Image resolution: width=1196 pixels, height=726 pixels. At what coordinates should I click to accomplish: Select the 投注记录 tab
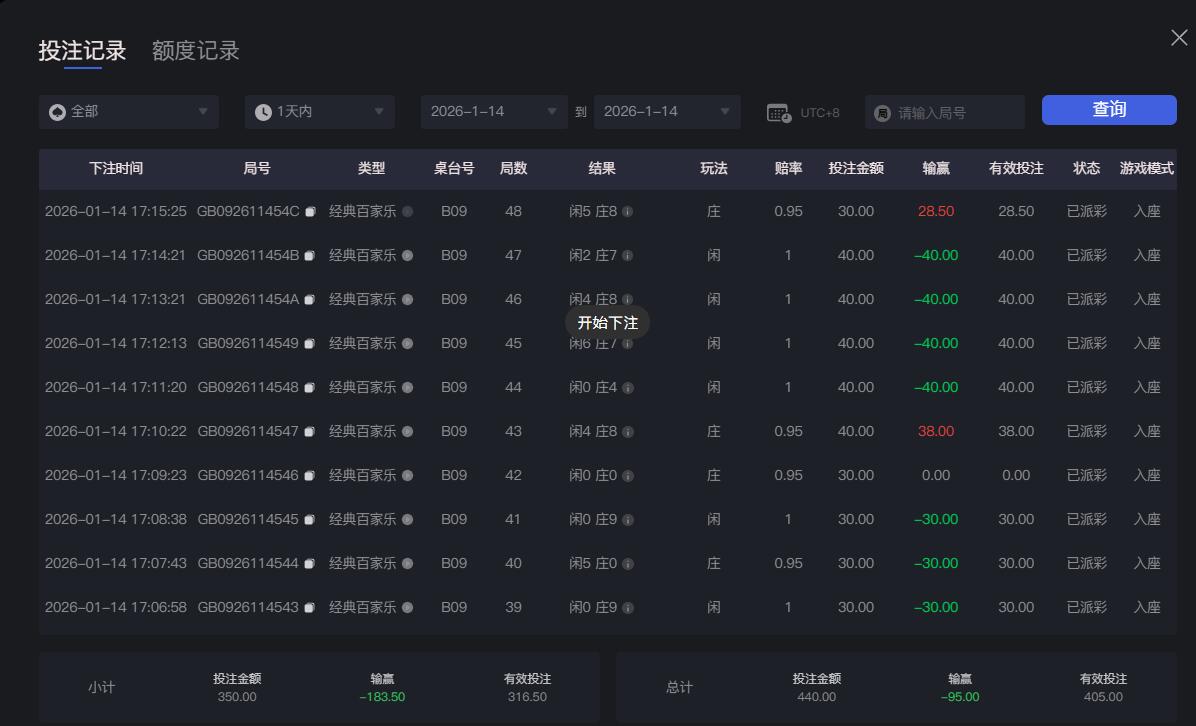pyautogui.click(x=83, y=50)
